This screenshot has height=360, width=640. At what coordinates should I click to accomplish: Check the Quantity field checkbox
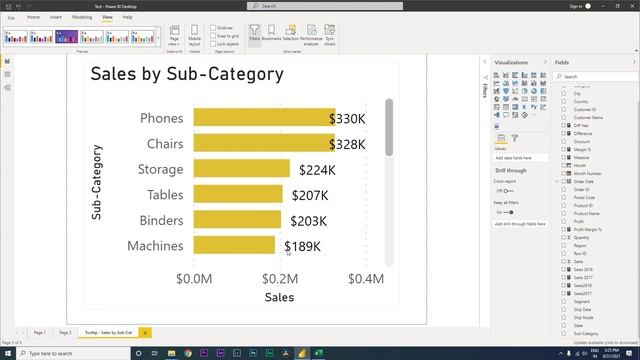(564, 238)
